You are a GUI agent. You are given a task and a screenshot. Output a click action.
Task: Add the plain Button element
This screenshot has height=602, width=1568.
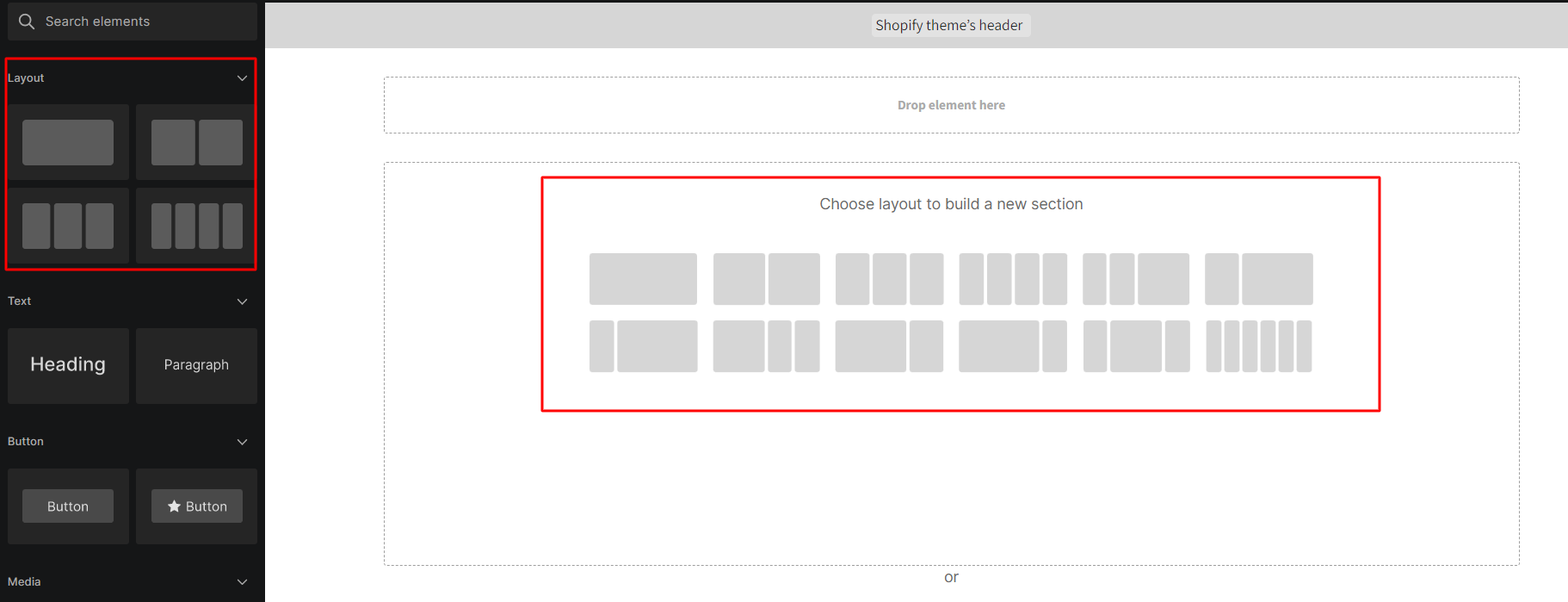click(x=68, y=506)
